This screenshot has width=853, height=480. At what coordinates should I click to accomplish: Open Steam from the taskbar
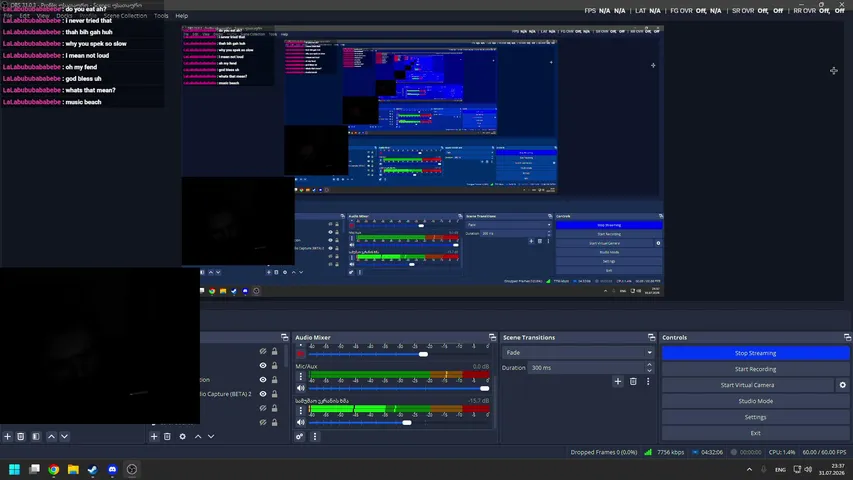[x=92, y=470]
